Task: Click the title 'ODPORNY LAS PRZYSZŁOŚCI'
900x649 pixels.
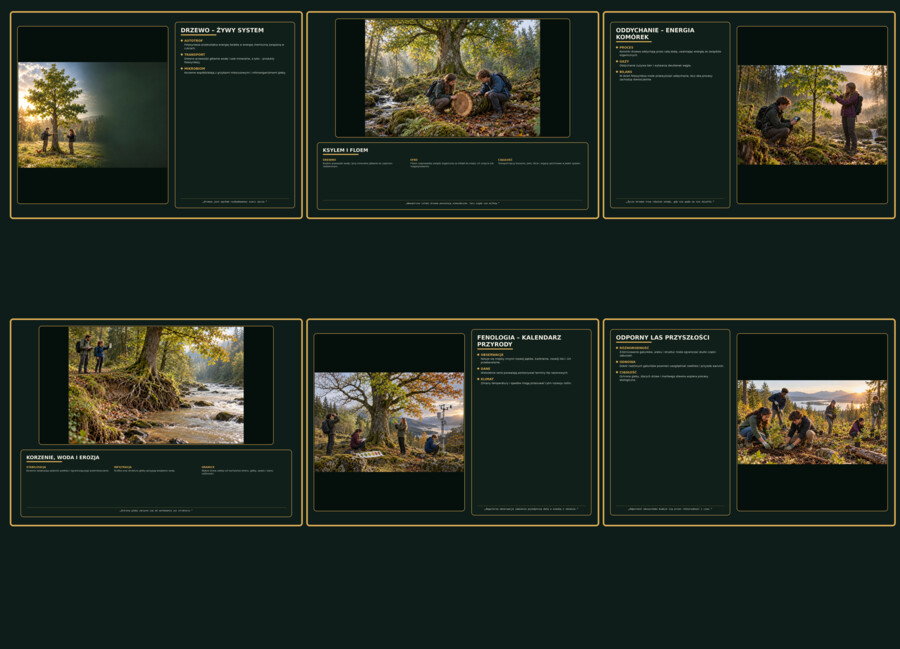Action: click(x=662, y=337)
